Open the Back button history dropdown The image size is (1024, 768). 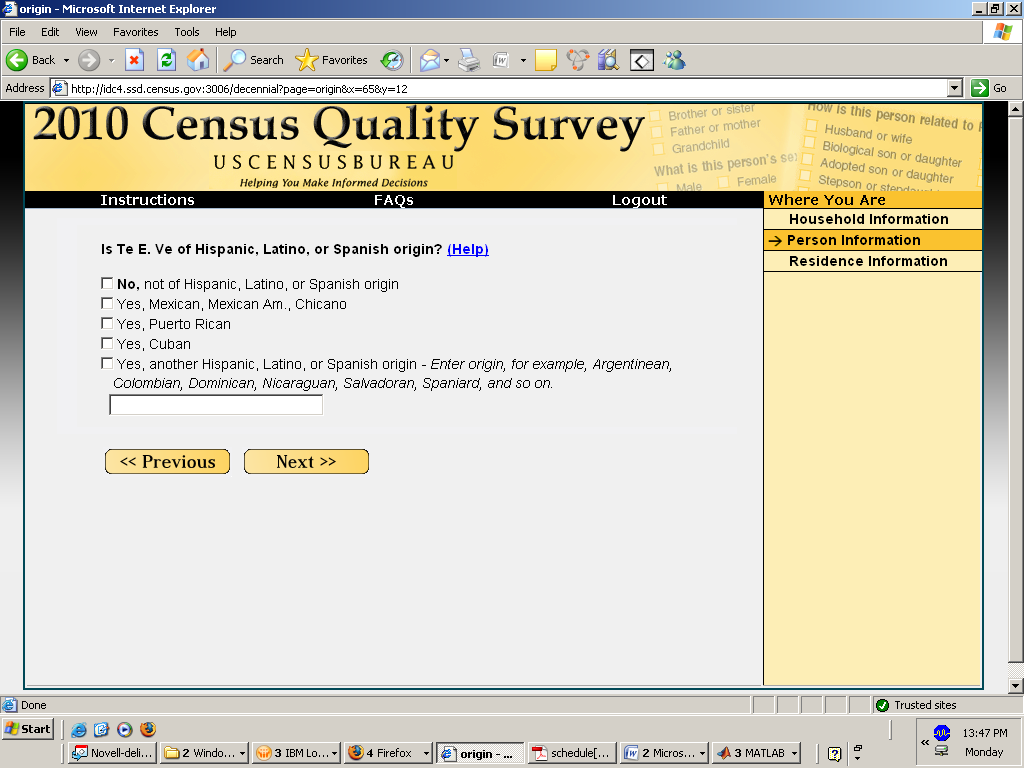(66, 60)
